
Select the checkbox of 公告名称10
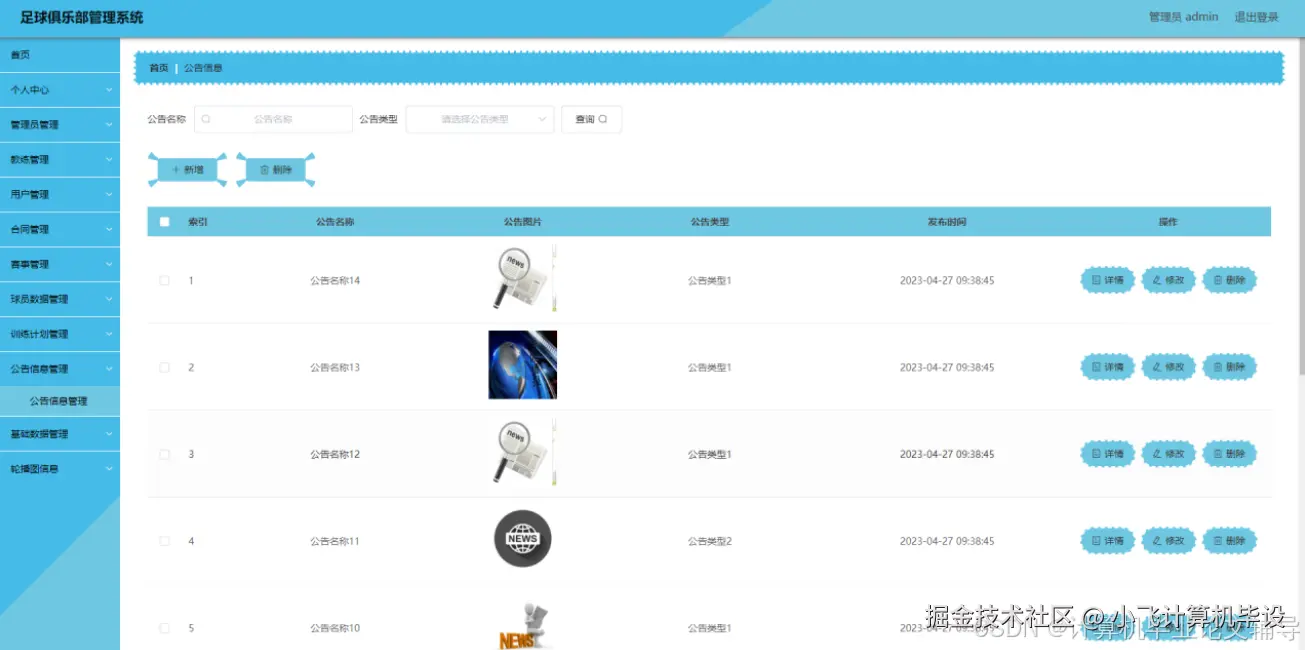point(165,628)
